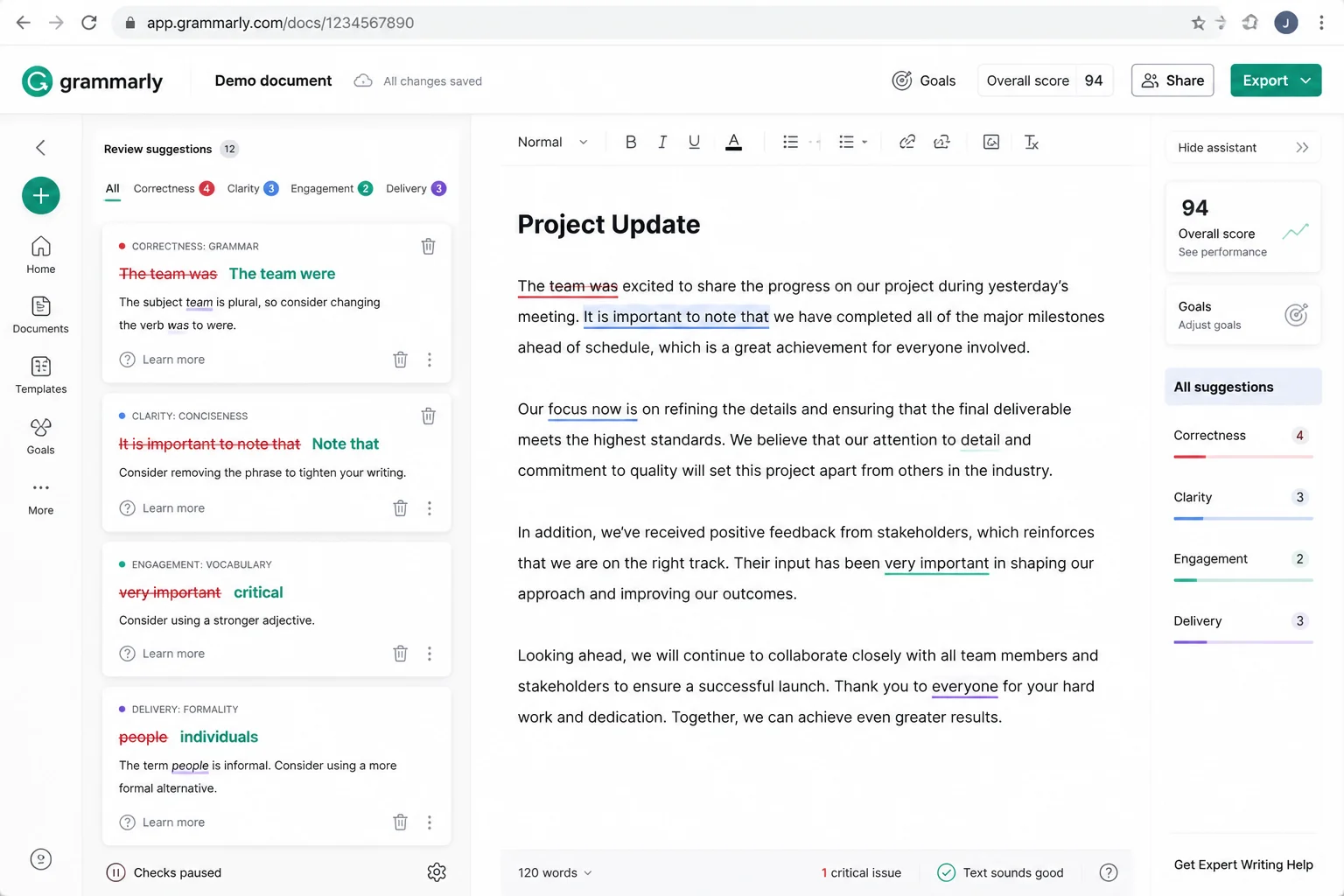Screen dimensions: 1344x896
Task: Open Goals in left sidebar
Action: [40, 436]
